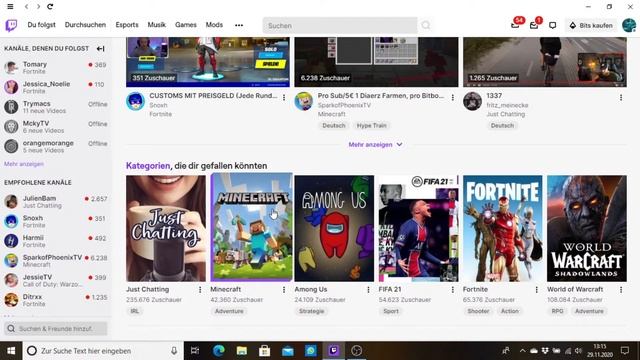The height and width of the screenshot is (360, 640).
Task: Open the Mods tab
Action: (214, 25)
